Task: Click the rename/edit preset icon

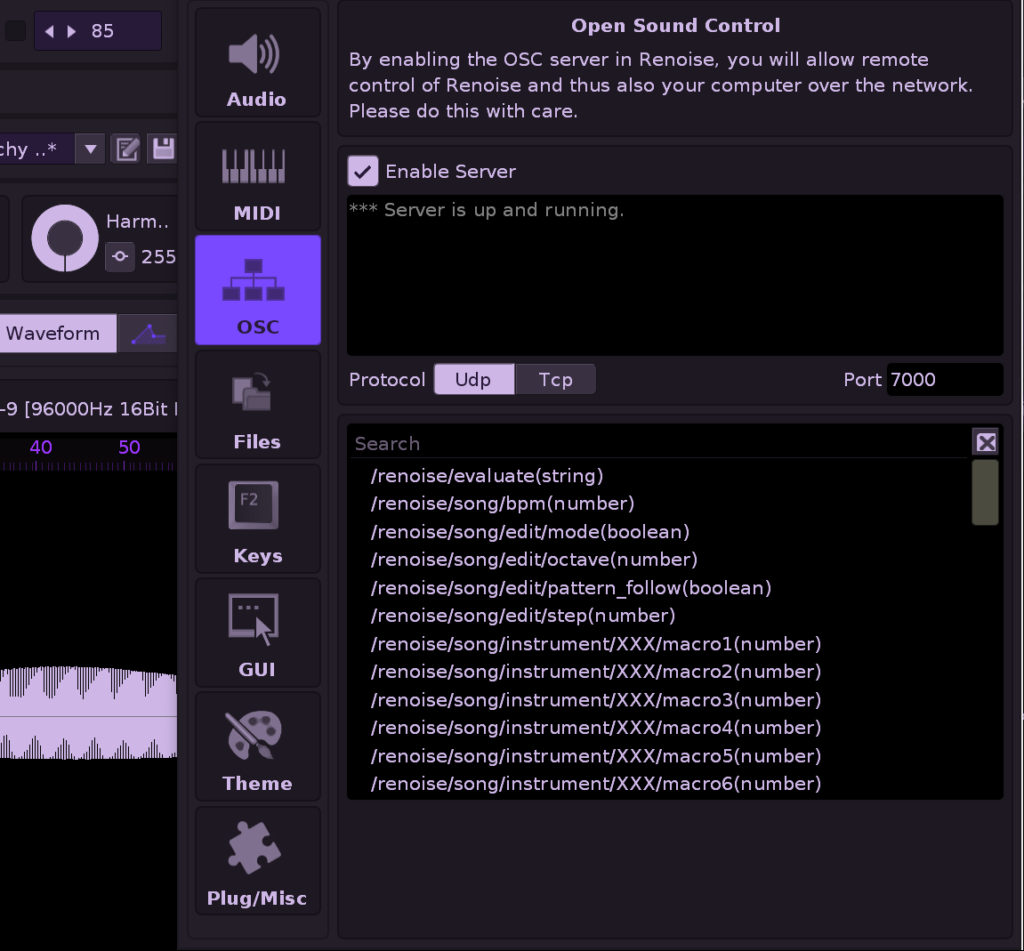Action: pos(127,149)
